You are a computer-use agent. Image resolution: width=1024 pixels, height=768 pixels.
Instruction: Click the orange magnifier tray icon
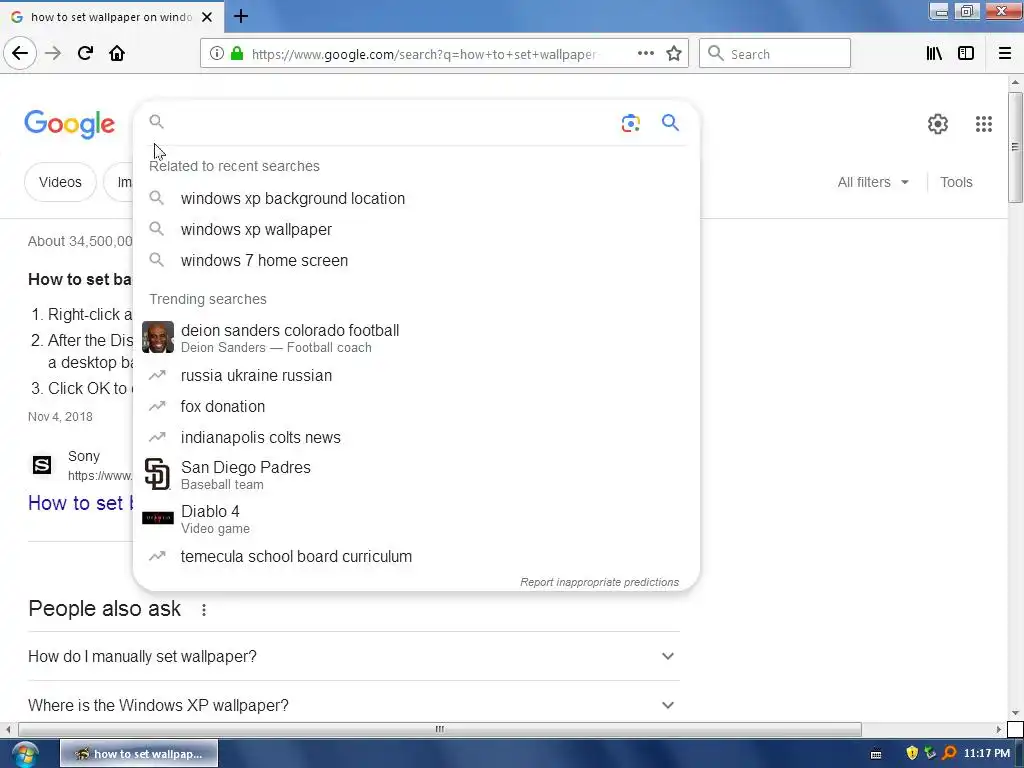coord(949,753)
